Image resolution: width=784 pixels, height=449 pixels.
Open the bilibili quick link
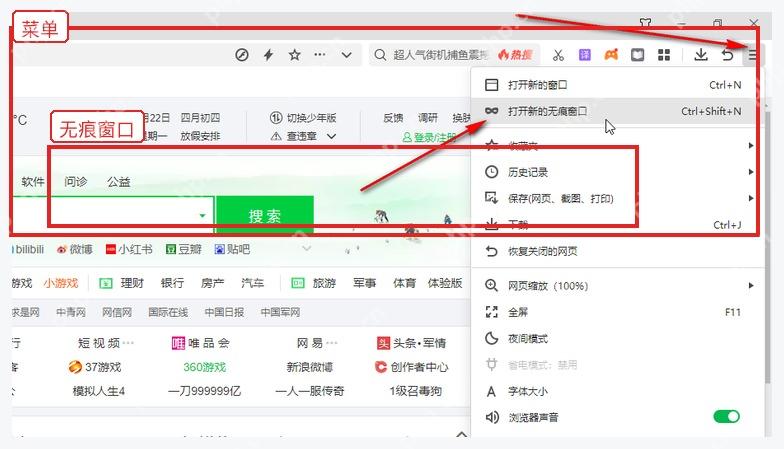point(28,250)
